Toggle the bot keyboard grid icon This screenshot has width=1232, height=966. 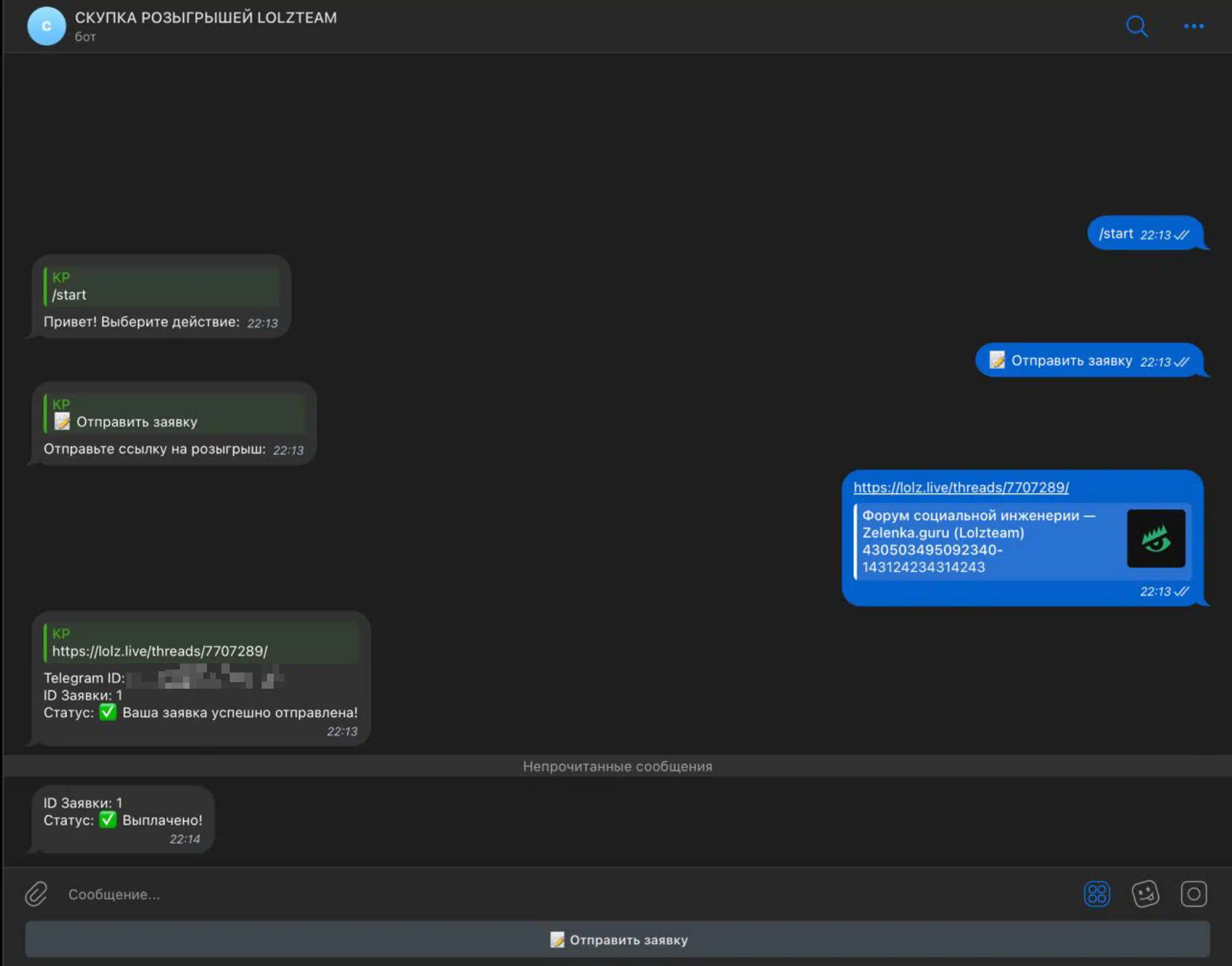1097,894
